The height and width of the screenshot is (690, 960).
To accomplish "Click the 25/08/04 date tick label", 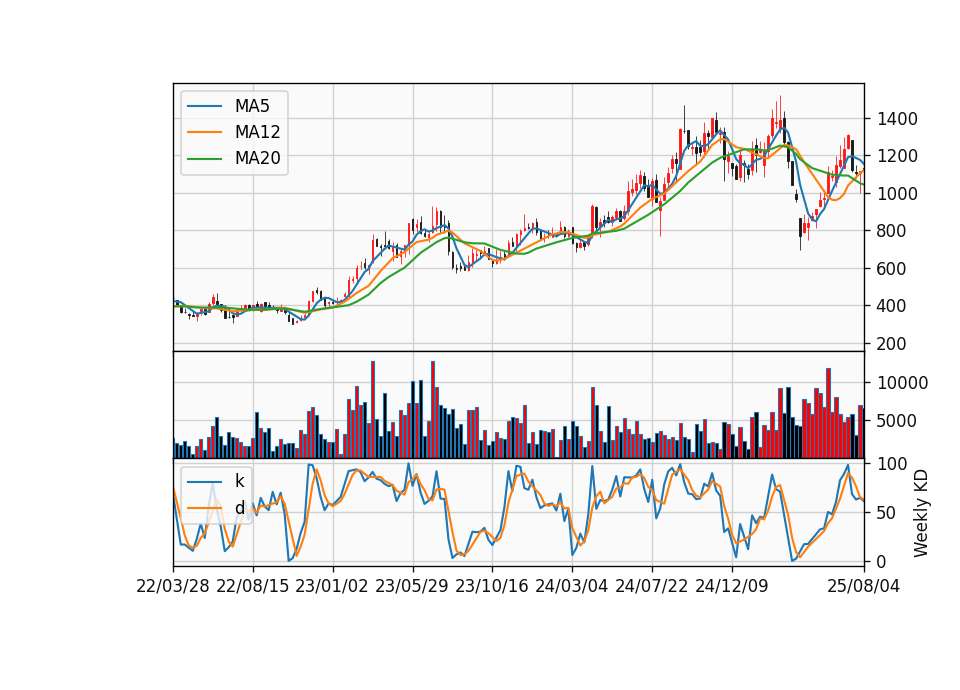I will [x=864, y=586].
